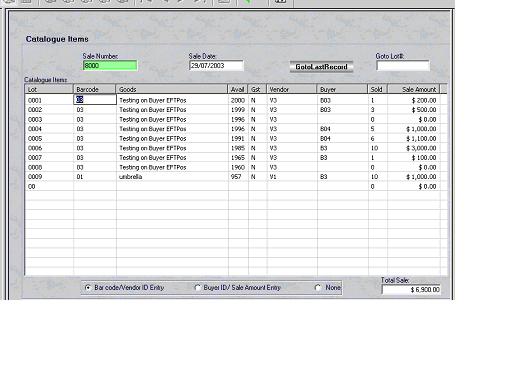Image resolution: width=512 pixels, height=384 pixels.
Task: Click Avail value 1965
Action: [238, 157]
